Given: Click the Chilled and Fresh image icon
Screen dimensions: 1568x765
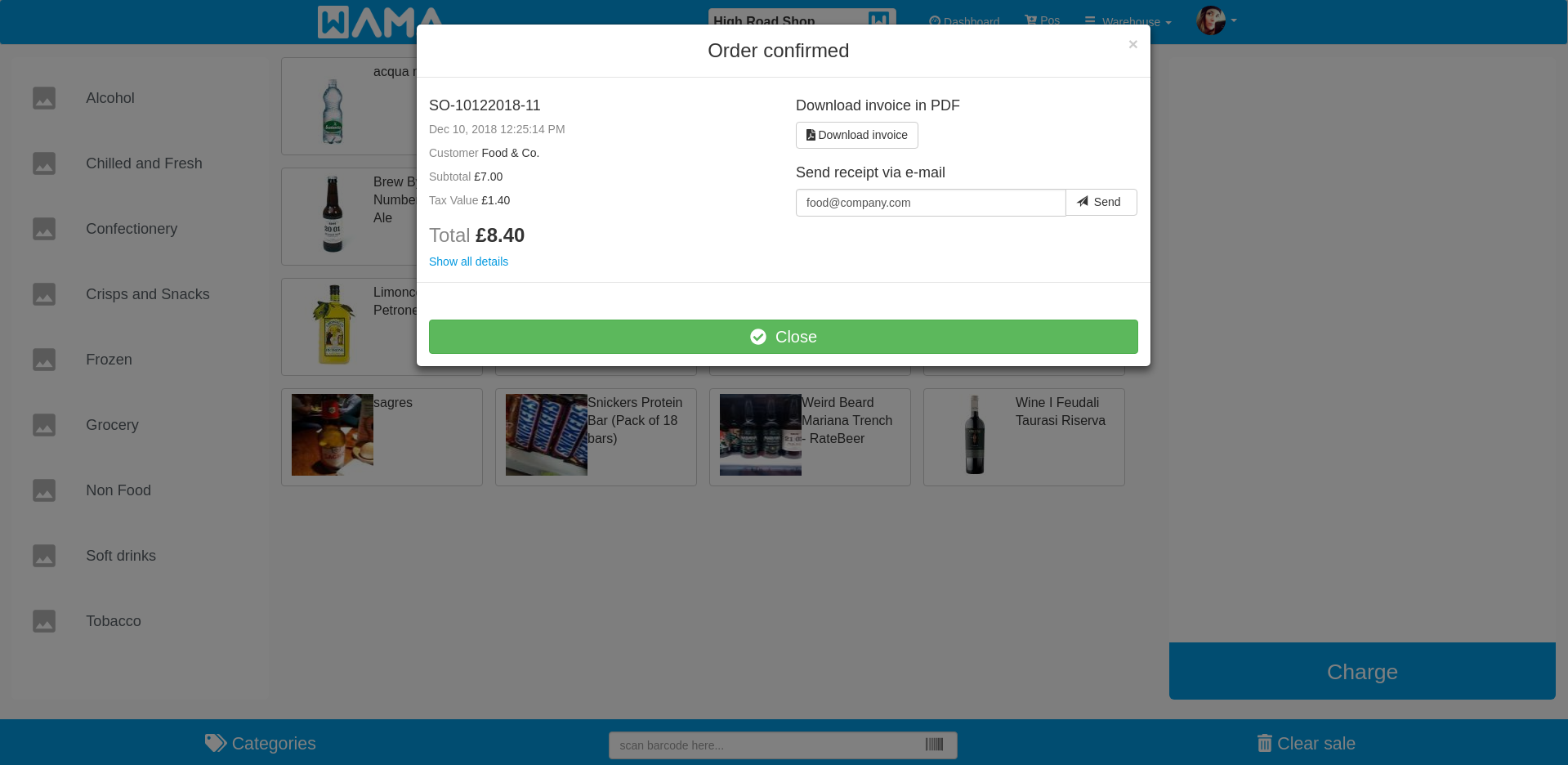Looking at the screenshot, I should (44, 163).
